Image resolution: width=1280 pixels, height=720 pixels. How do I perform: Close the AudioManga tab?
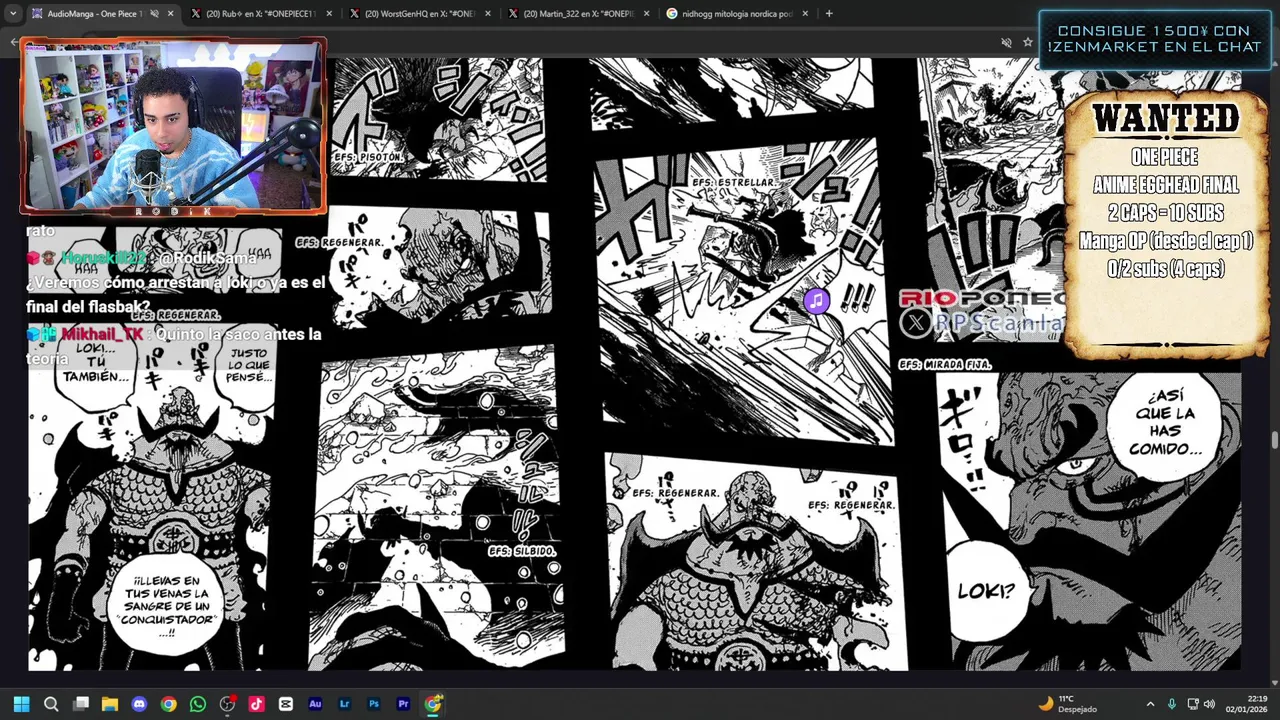[170, 14]
